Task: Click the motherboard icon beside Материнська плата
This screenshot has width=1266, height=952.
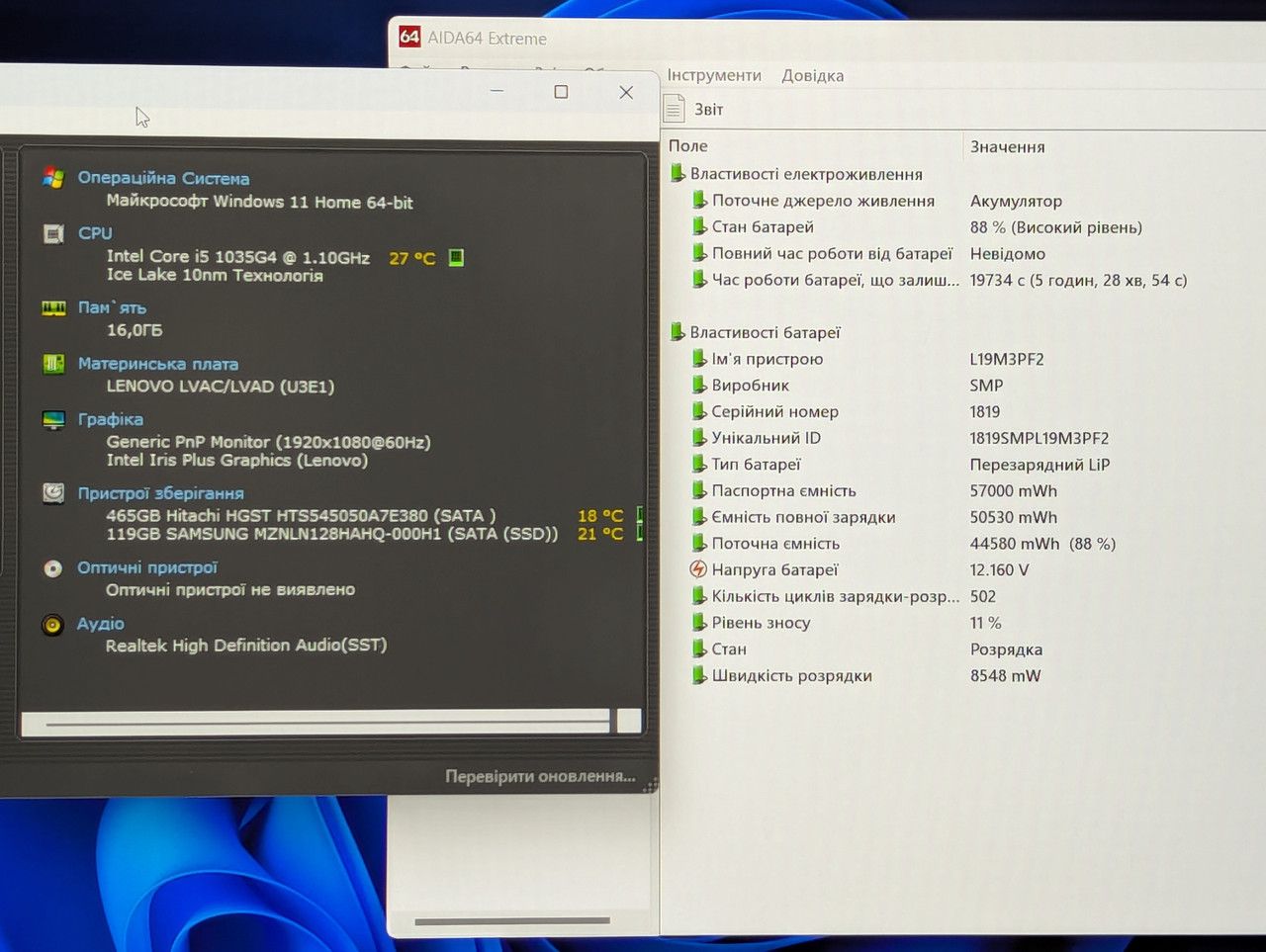Action: (53, 364)
